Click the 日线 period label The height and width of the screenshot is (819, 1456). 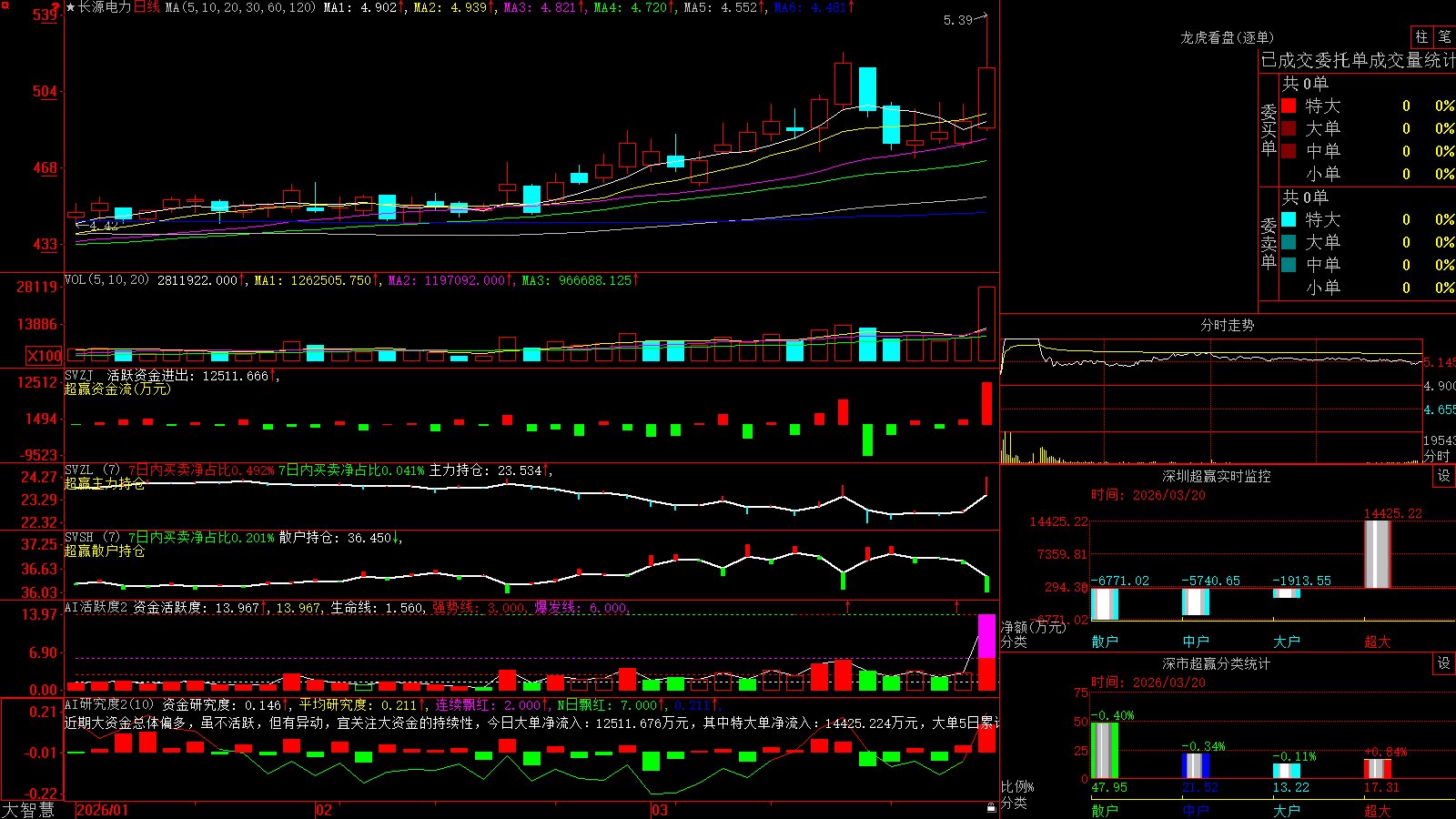pyautogui.click(x=147, y=7)
